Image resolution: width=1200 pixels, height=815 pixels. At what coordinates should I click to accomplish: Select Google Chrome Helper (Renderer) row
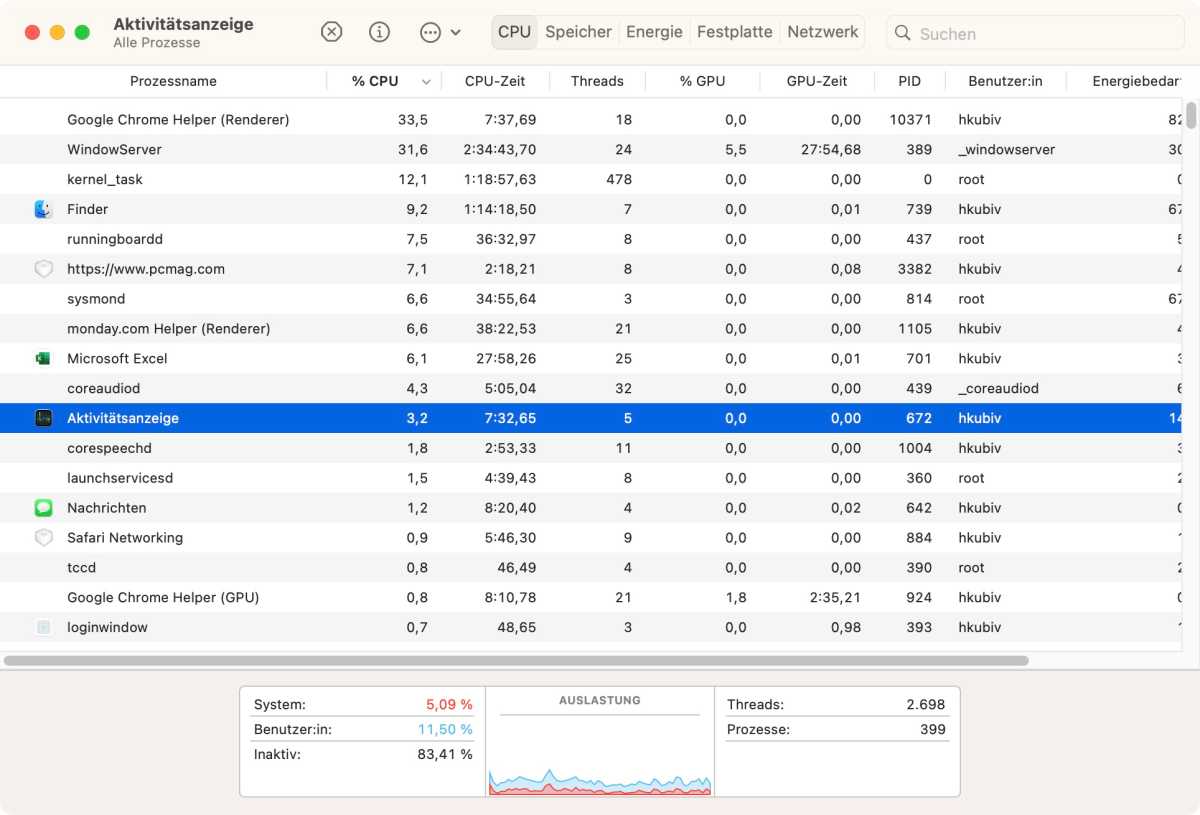(x=592, y=120)
